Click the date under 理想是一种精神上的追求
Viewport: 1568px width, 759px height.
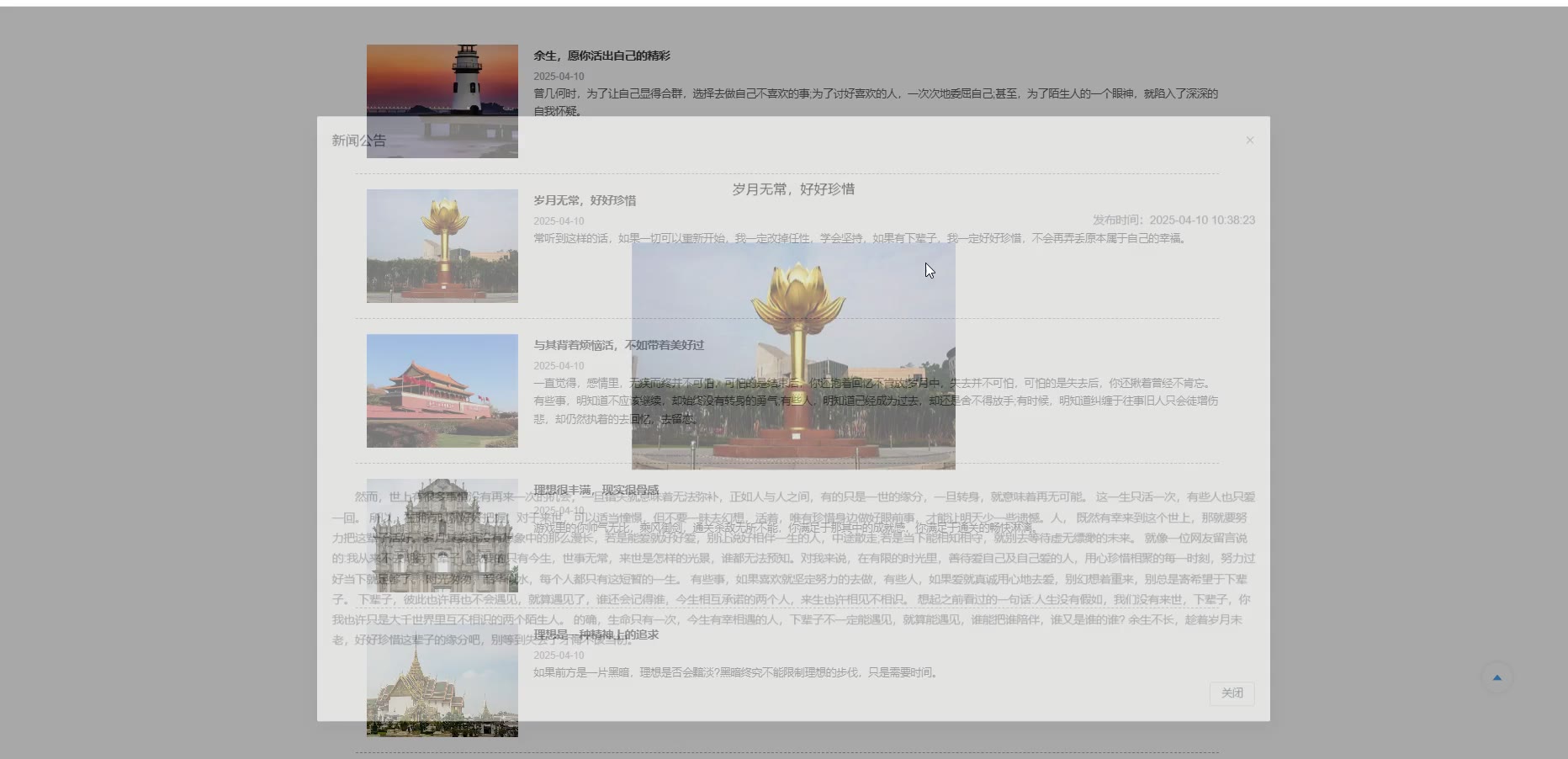559,655
